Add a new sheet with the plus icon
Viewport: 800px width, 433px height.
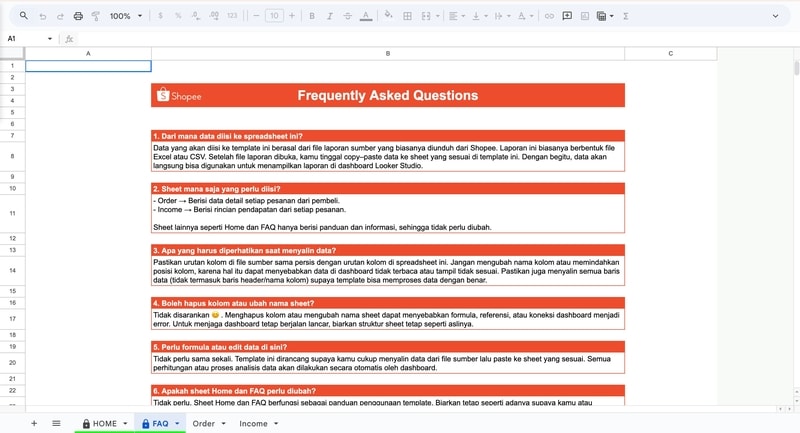pos(34,423)
